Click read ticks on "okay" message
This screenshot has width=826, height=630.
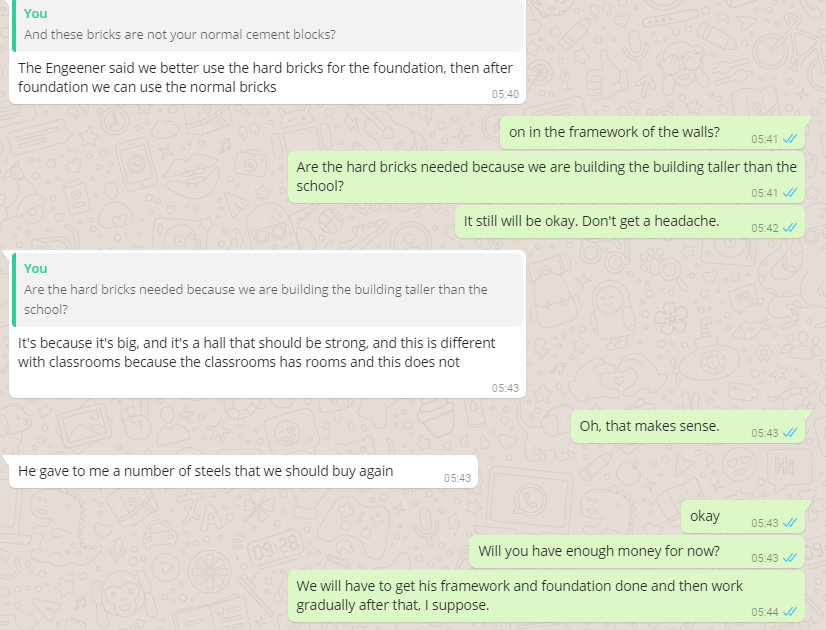pyautogui.click(x=790, y=523)
